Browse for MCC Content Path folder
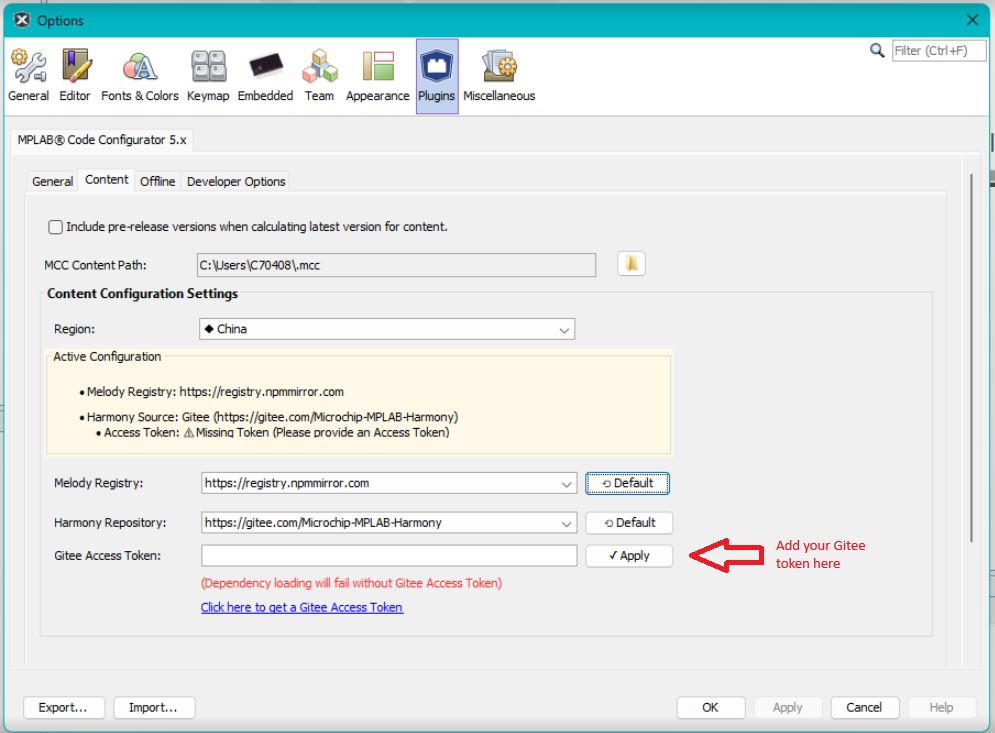This screenshot has height=733, width=995. 631,264
